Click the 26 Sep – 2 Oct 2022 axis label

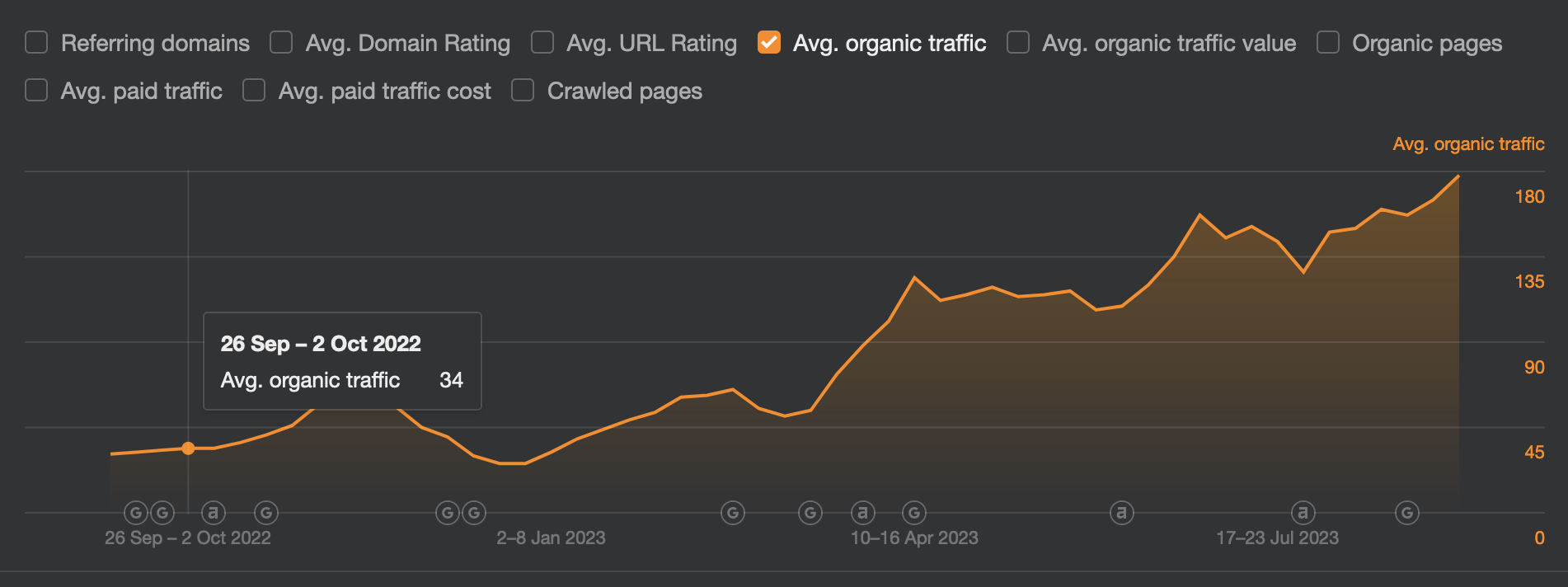188,538
